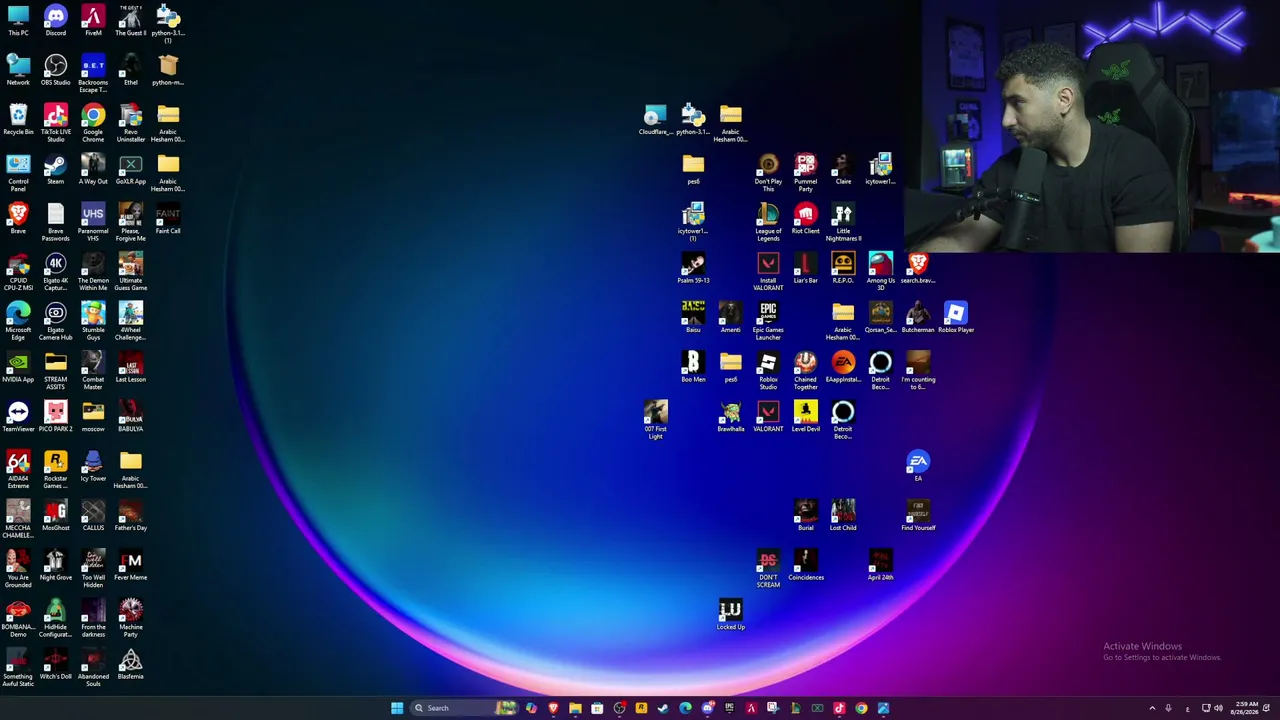1280x720 pixels.
Task: Select the Backrooms Escape shortcut
Action: pyautogui.click(x=93, y=74)
